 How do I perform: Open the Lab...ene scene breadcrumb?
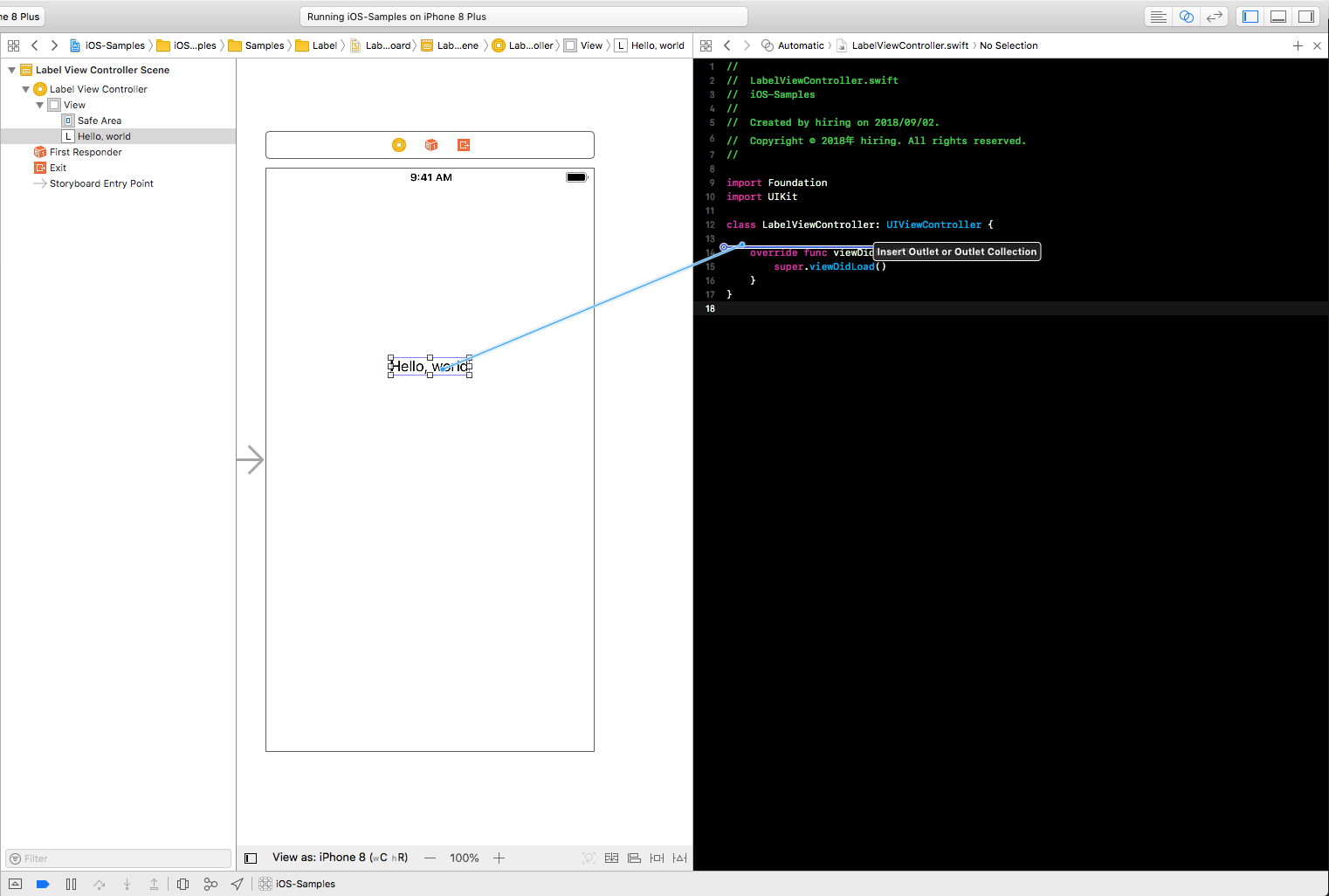[x=451, y=45]
